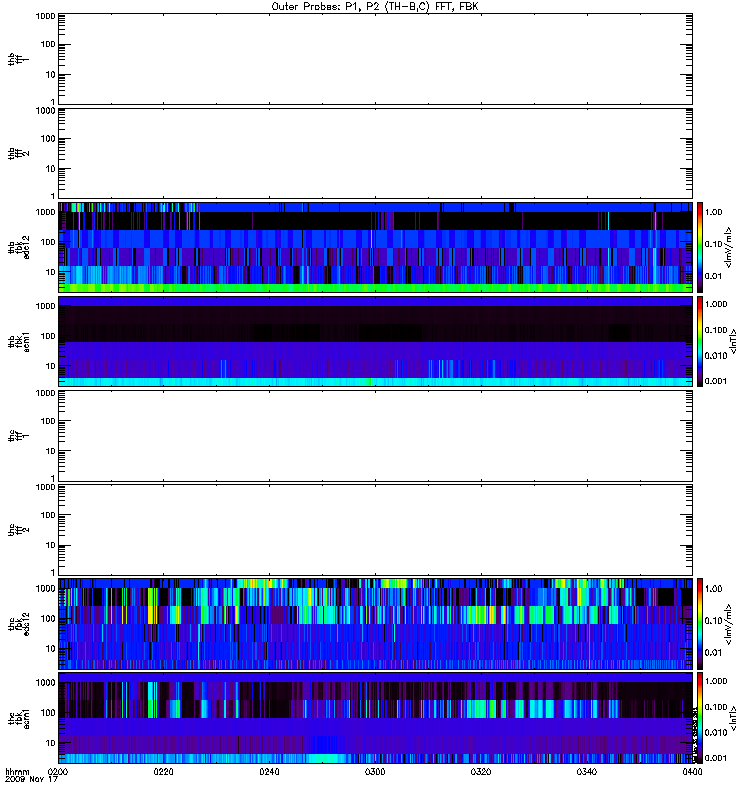Click the "0.001" tick on thb scm1 color bar
This screenshot has height=800, width=750.
tap(715, 381)
